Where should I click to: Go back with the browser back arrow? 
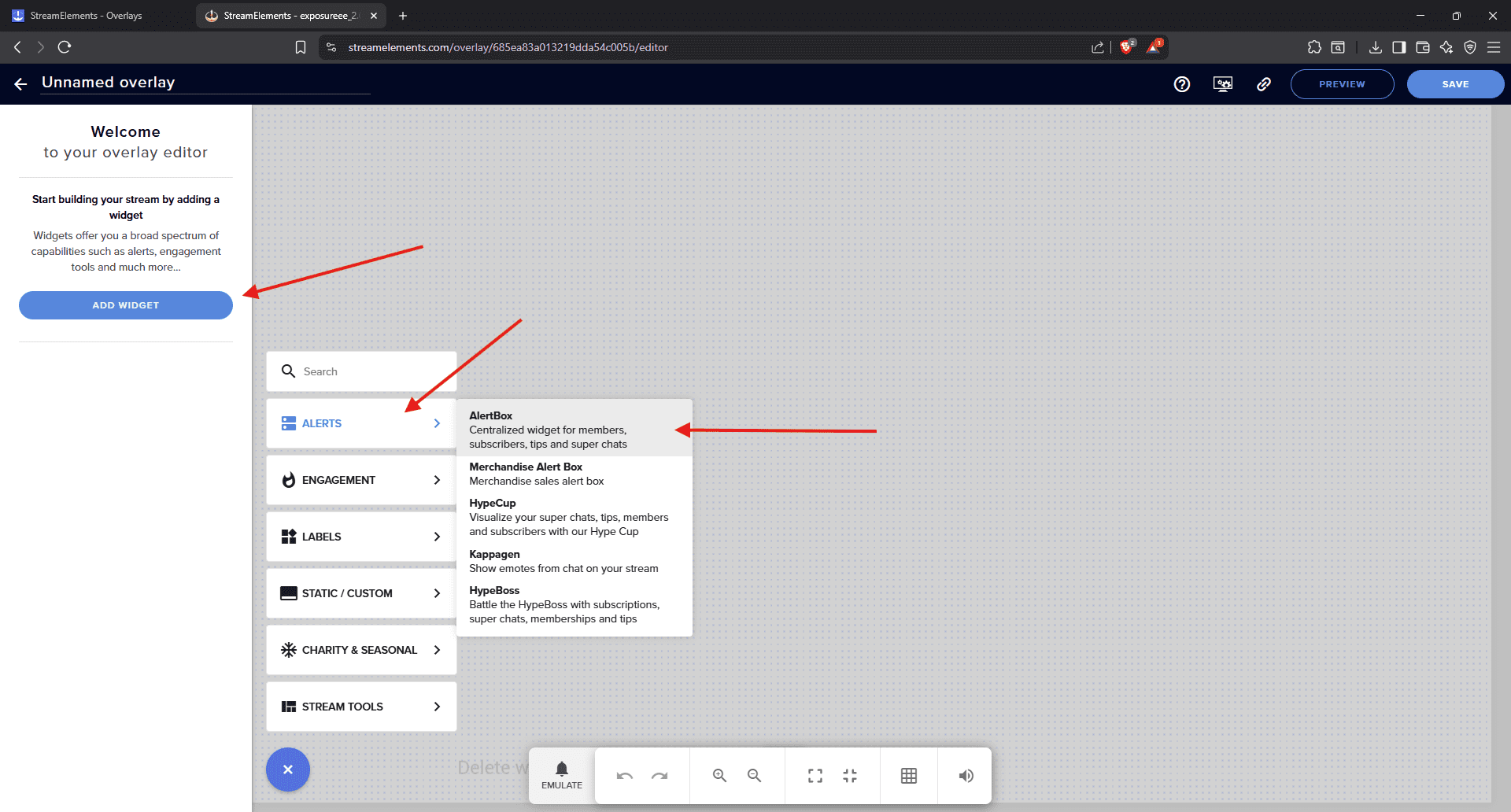pyautogui.click(x=17, y=47)
